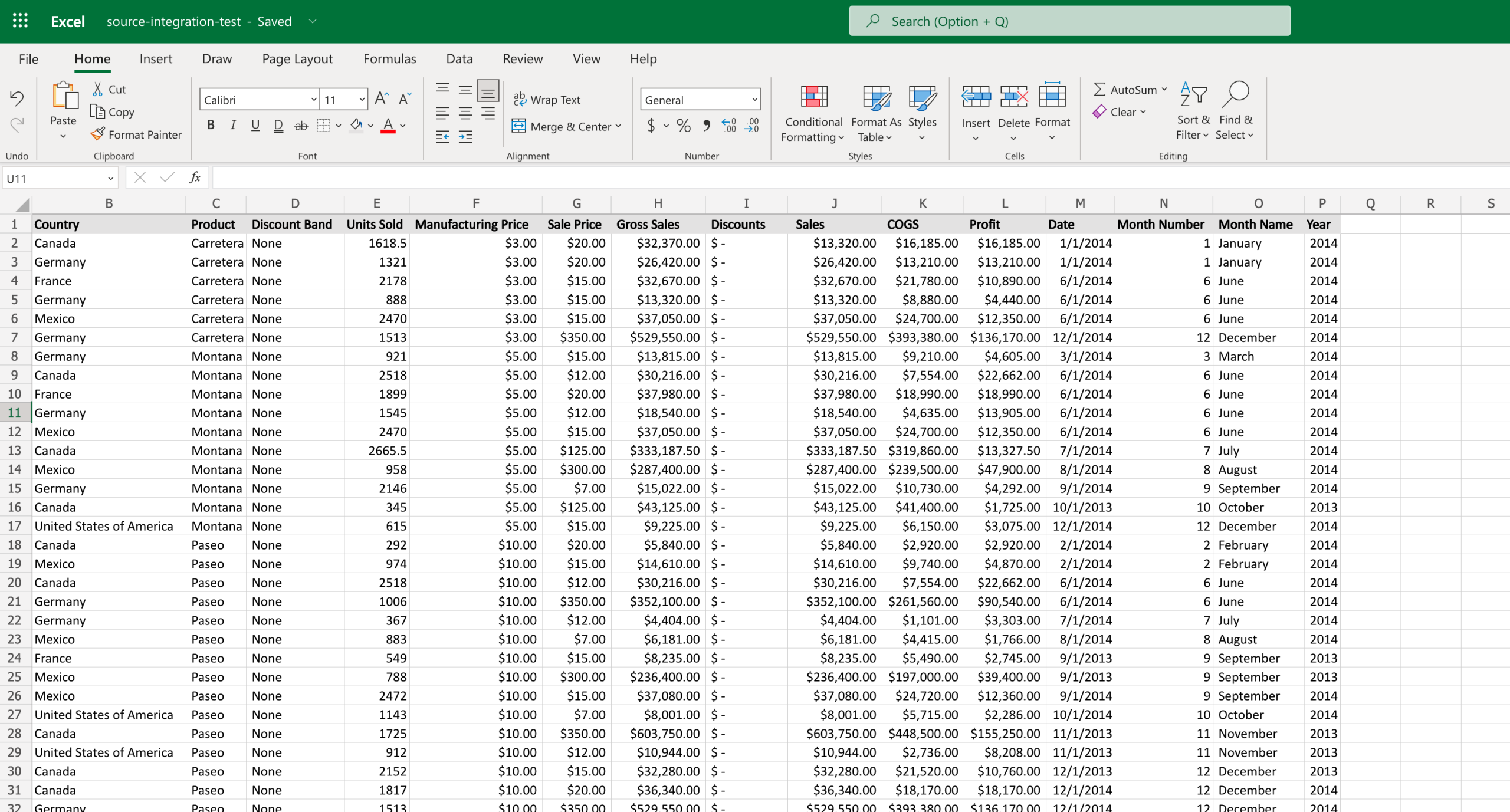1510x812 pixels.
Task: Switch to the Formulas tab
Action: pos(389,58)
